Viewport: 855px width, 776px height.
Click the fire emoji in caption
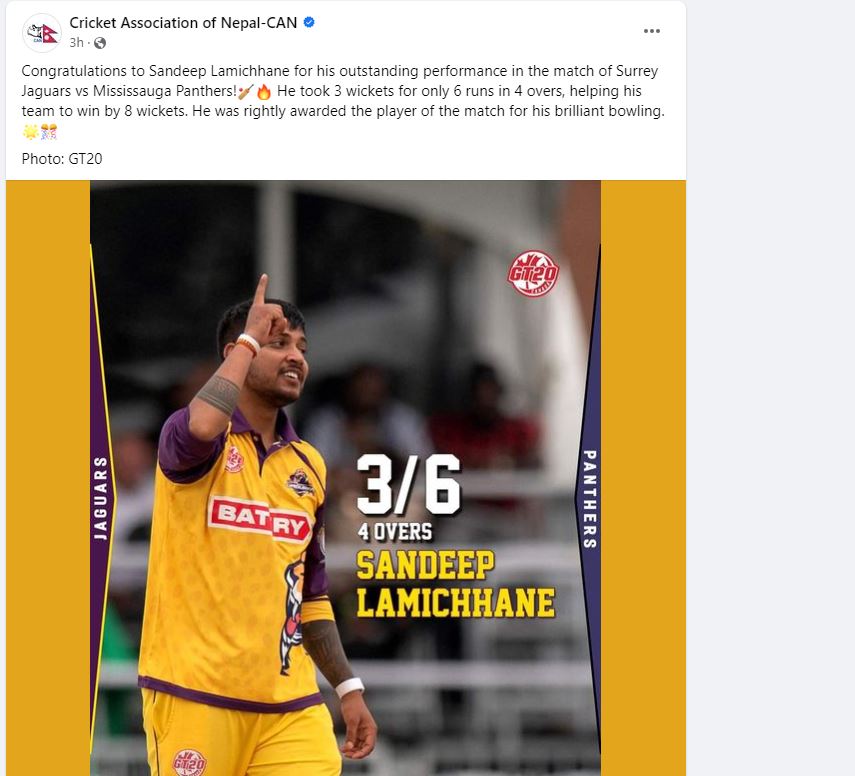click(x=264, y=92)
